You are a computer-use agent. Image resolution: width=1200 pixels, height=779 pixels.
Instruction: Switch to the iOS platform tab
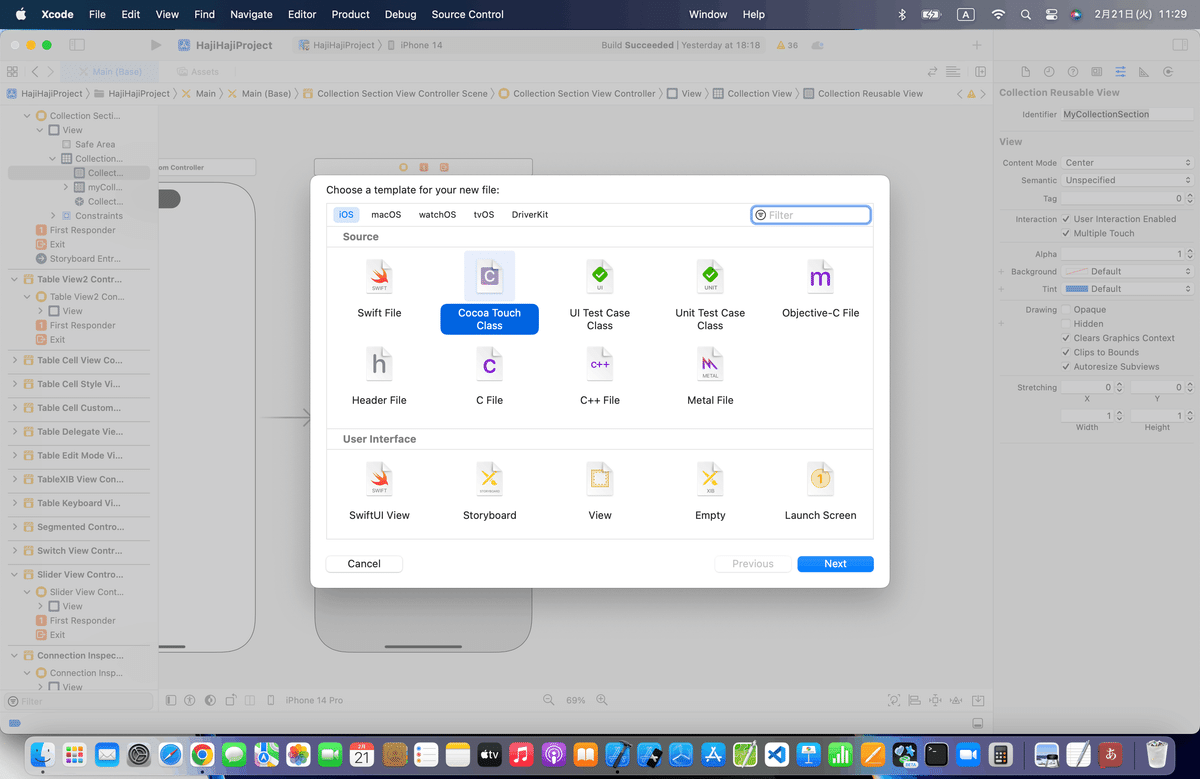tap(346, 215)
